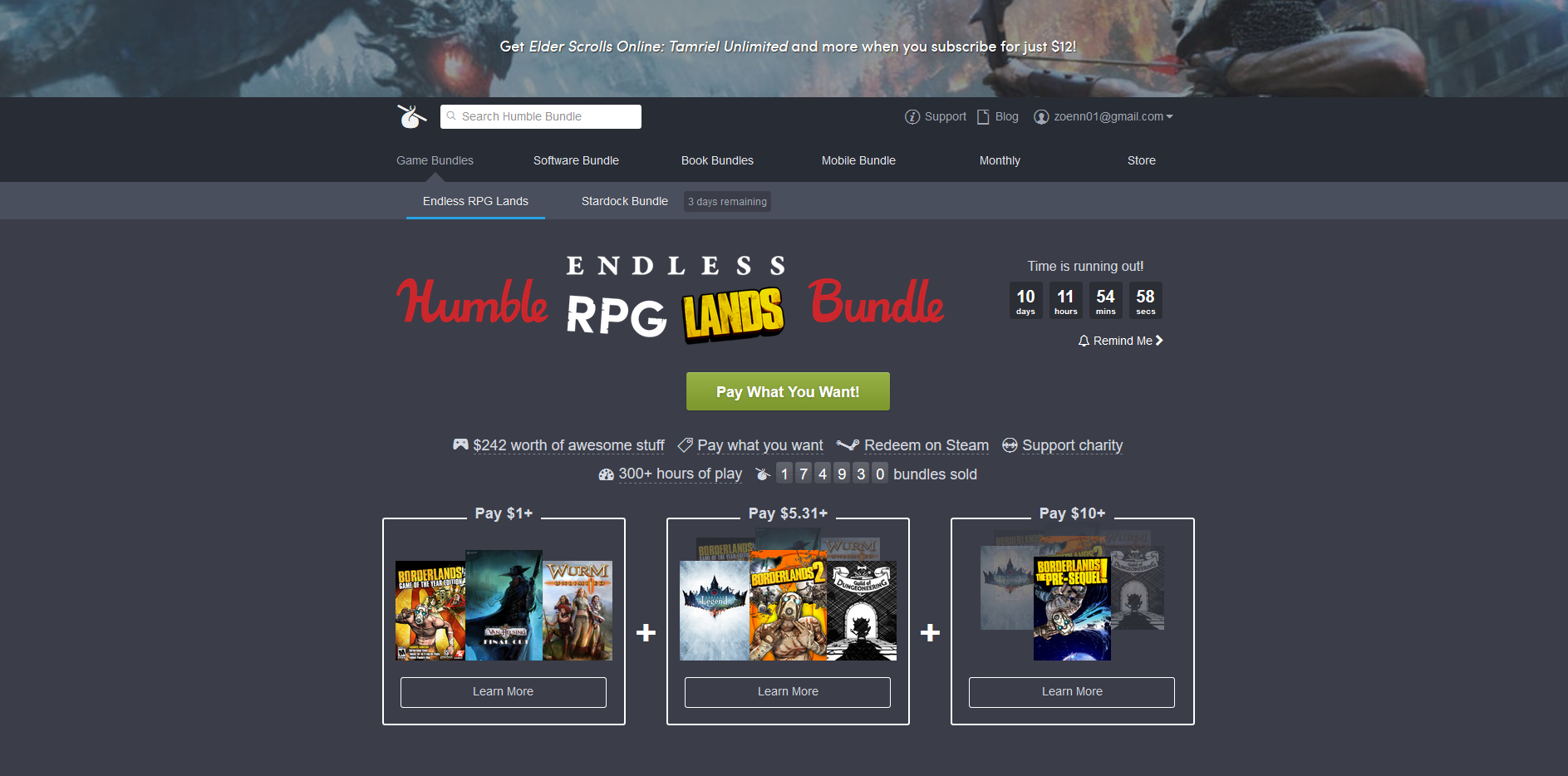Click the search magnifier icon
The width and height of the screenshot is (1568, 776).
pyautogui.click(x=451, y=116)
